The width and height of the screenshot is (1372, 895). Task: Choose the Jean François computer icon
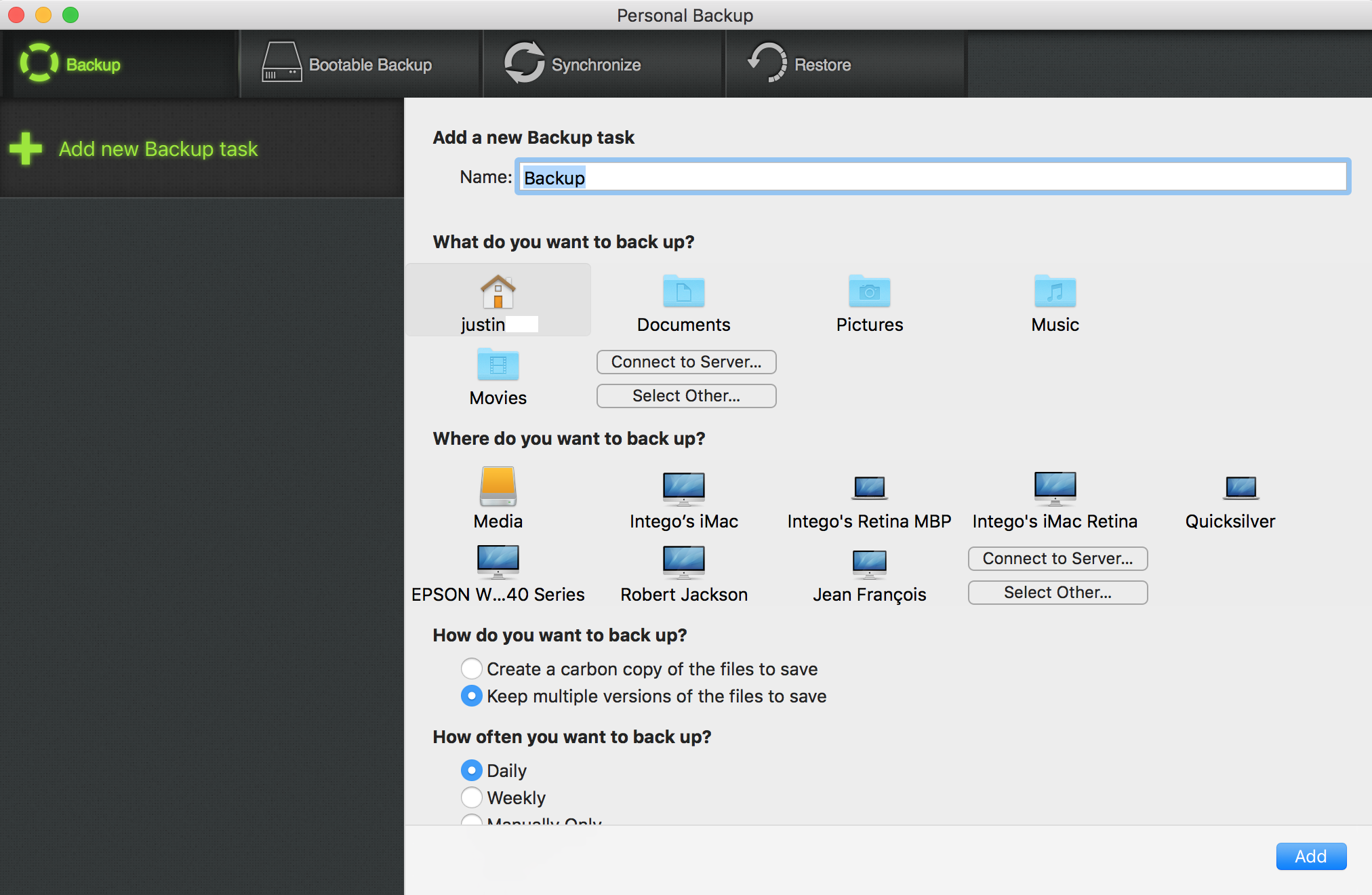coord(870,563)
